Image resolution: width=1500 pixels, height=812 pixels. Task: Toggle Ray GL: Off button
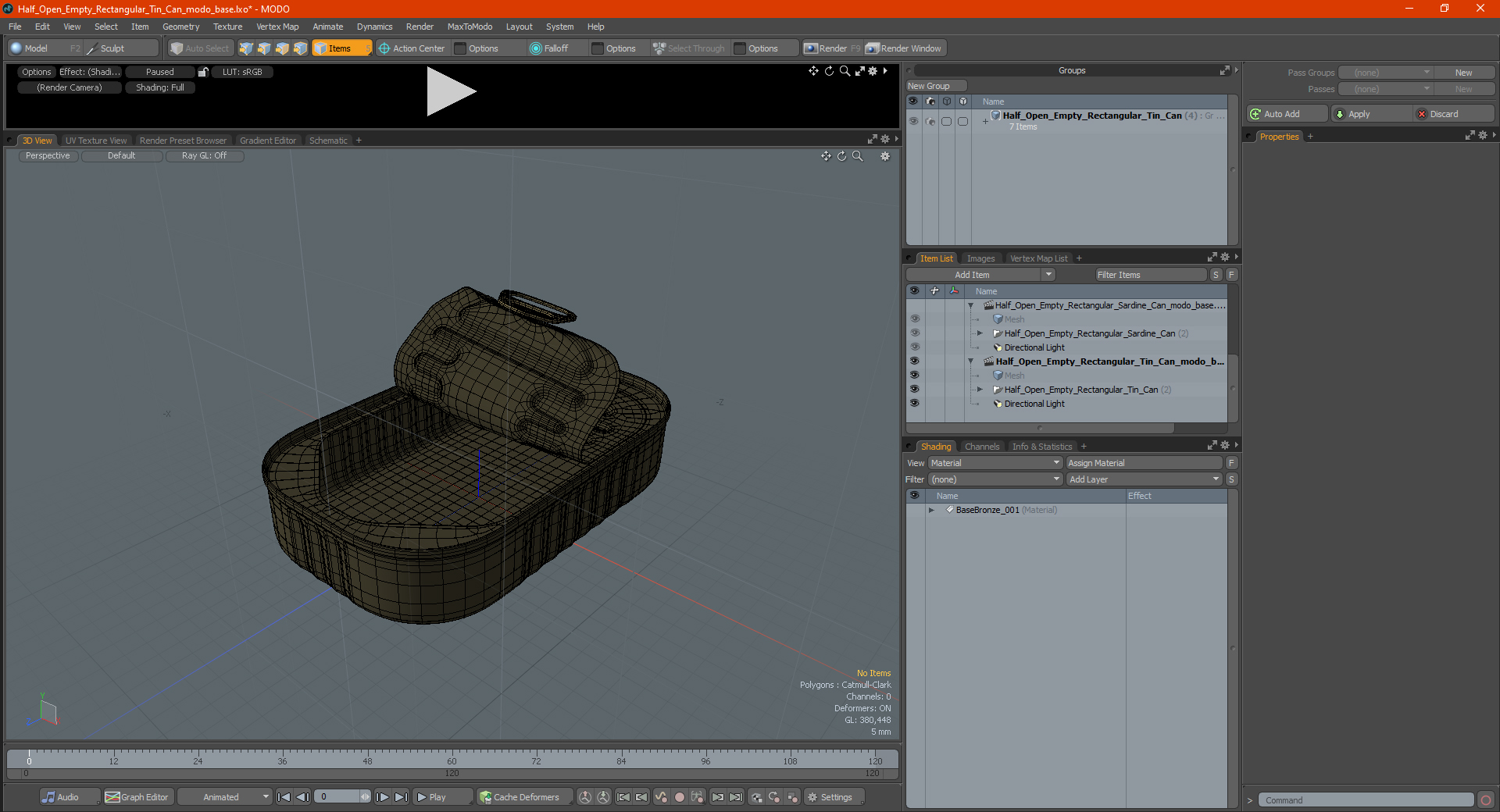(x=205, y=156)
